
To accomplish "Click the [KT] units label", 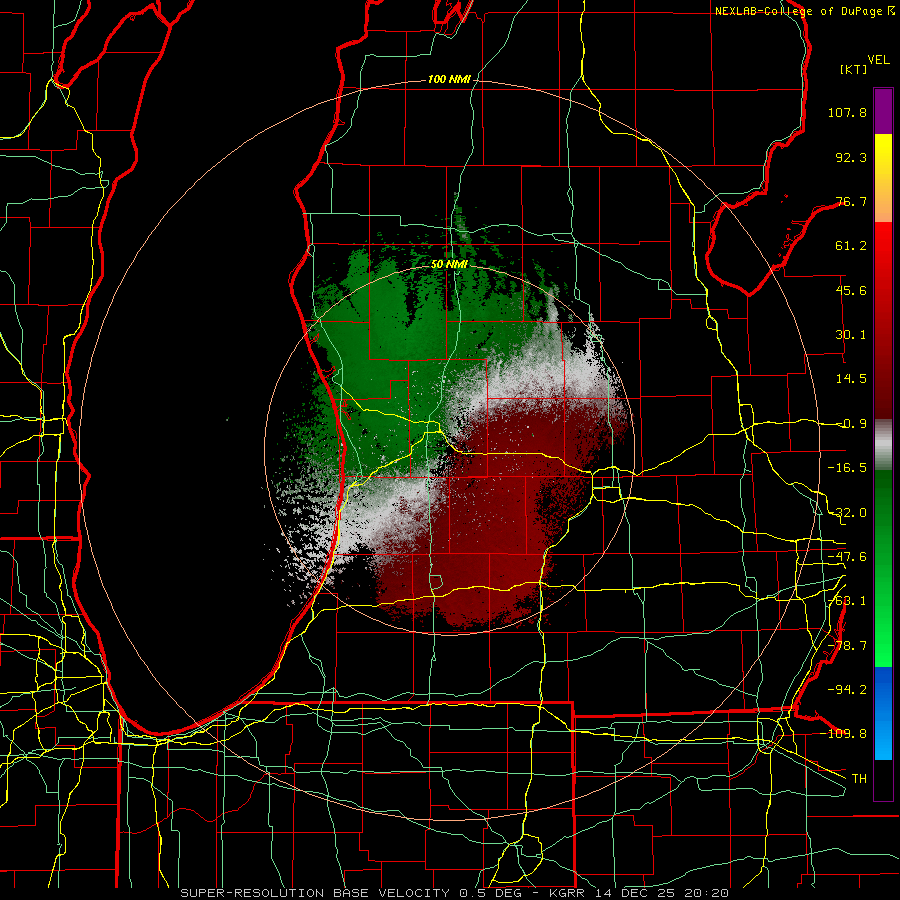I will click(x=854, y=69).
